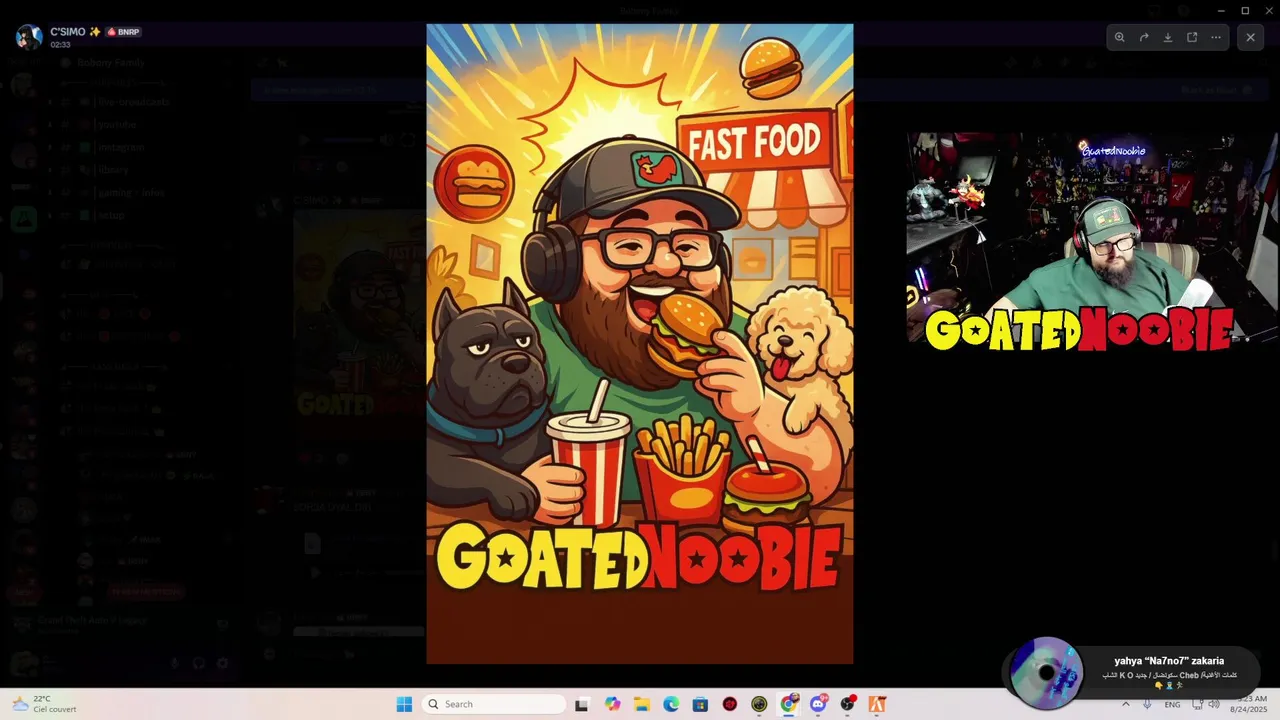Open the orange app icon on taskbar
The image size is (1280, 720).
877,704
